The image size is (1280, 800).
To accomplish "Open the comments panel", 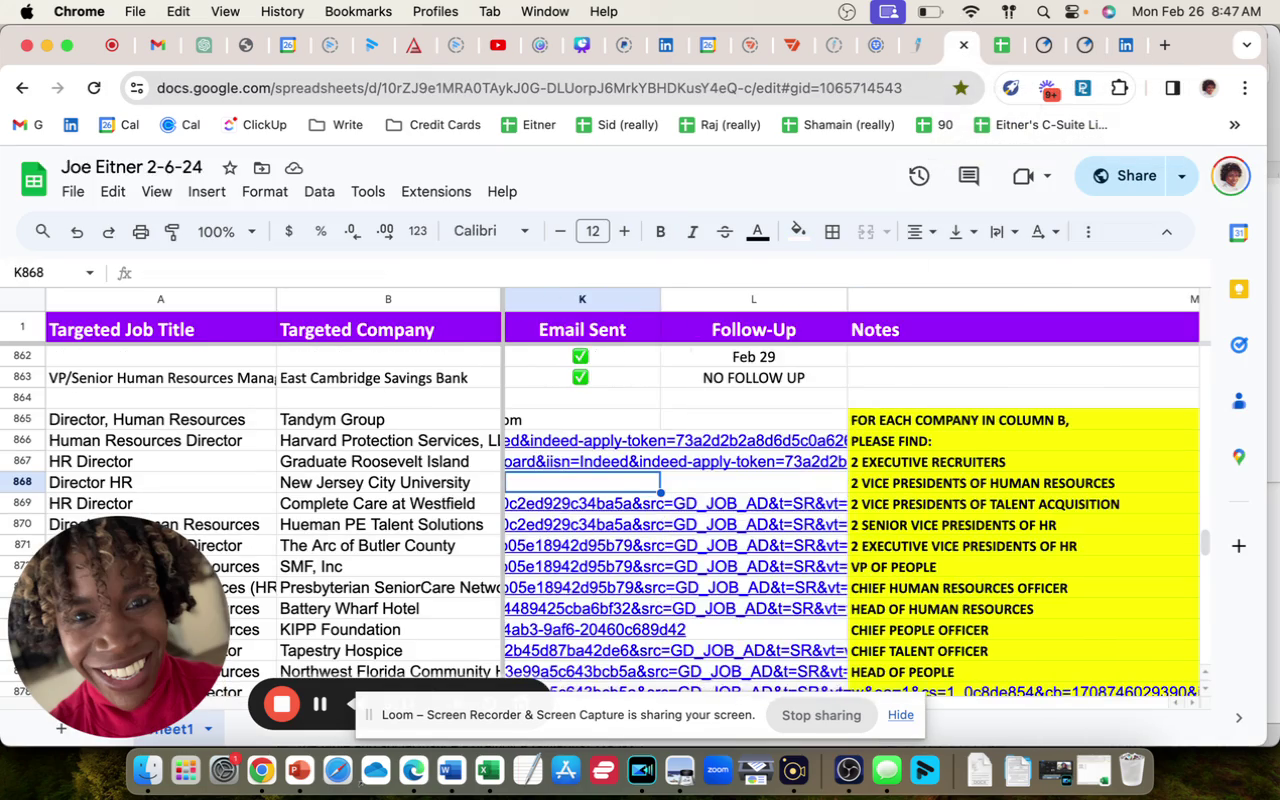I will pyautogui.click(x=968, y=176).
